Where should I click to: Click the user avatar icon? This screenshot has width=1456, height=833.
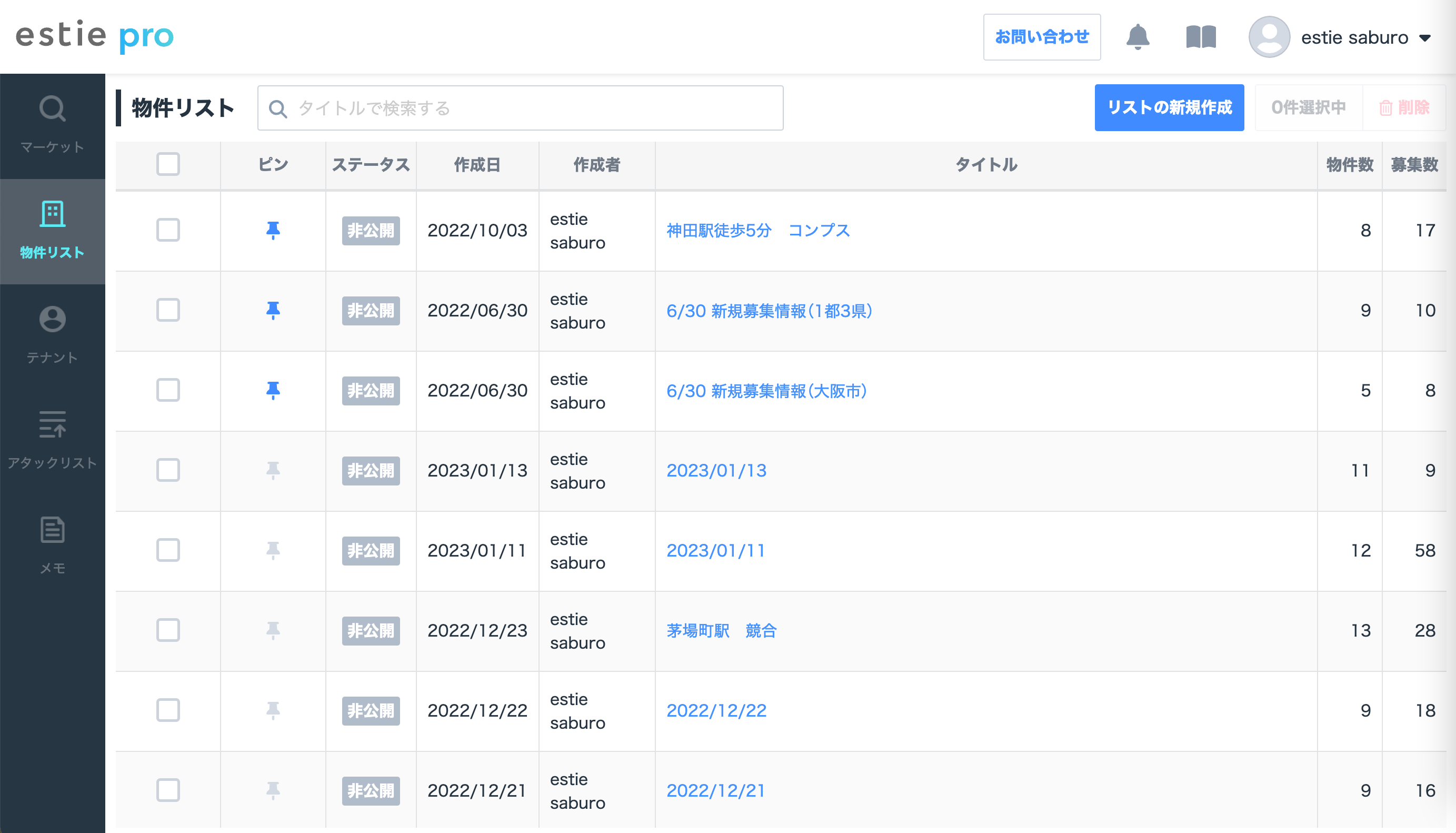tap(1269, 37)
